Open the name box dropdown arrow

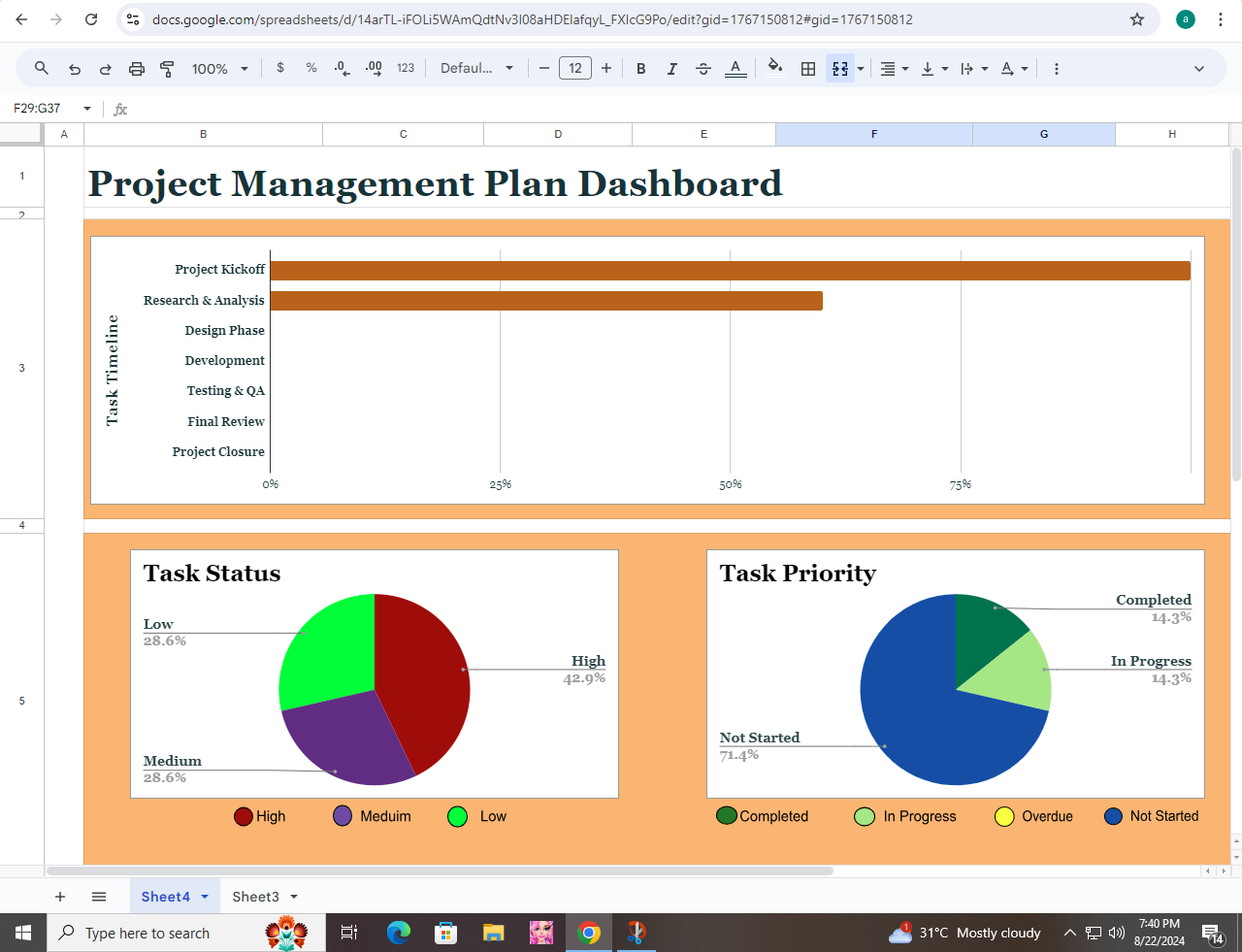pyautogui.click(x=87, y=109)
